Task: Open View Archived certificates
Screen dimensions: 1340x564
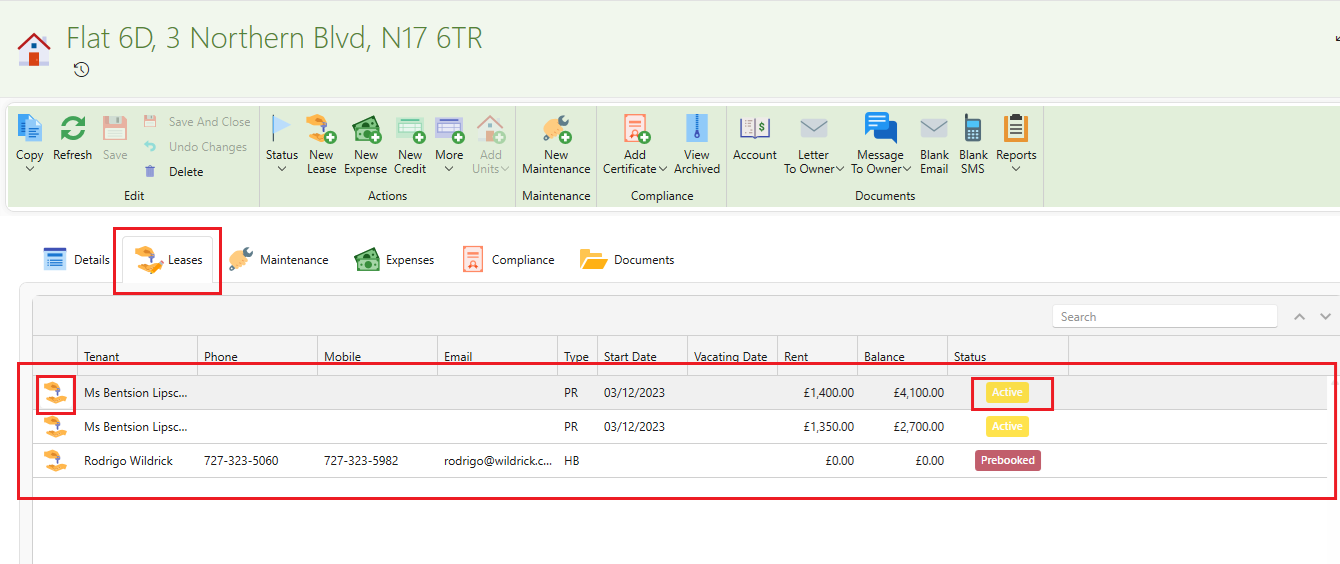Action: pos(696,129)
